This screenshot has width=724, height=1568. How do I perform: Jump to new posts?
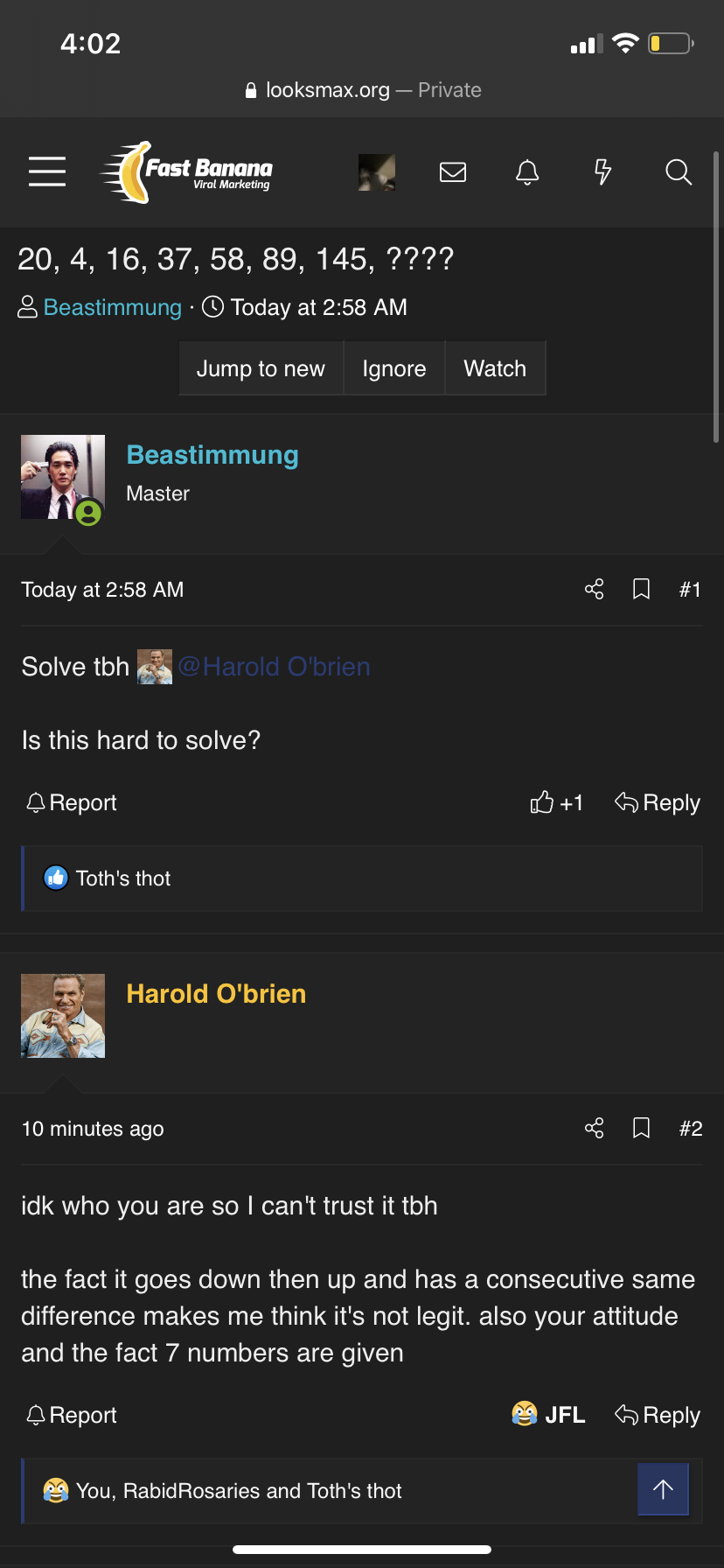pyautogui.click(x=261, y=368)
